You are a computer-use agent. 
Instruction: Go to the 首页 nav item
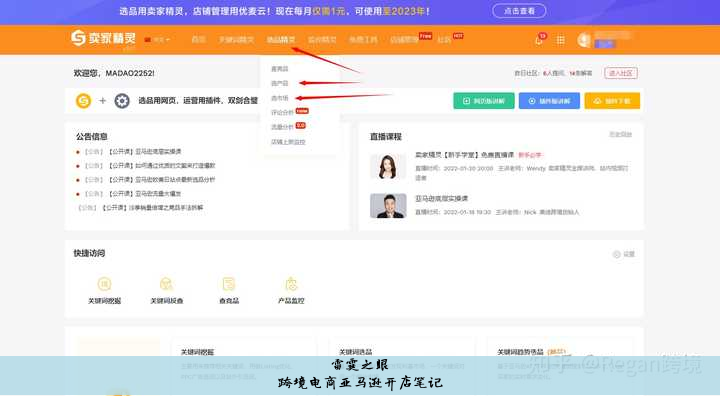[x=198, y=40]
